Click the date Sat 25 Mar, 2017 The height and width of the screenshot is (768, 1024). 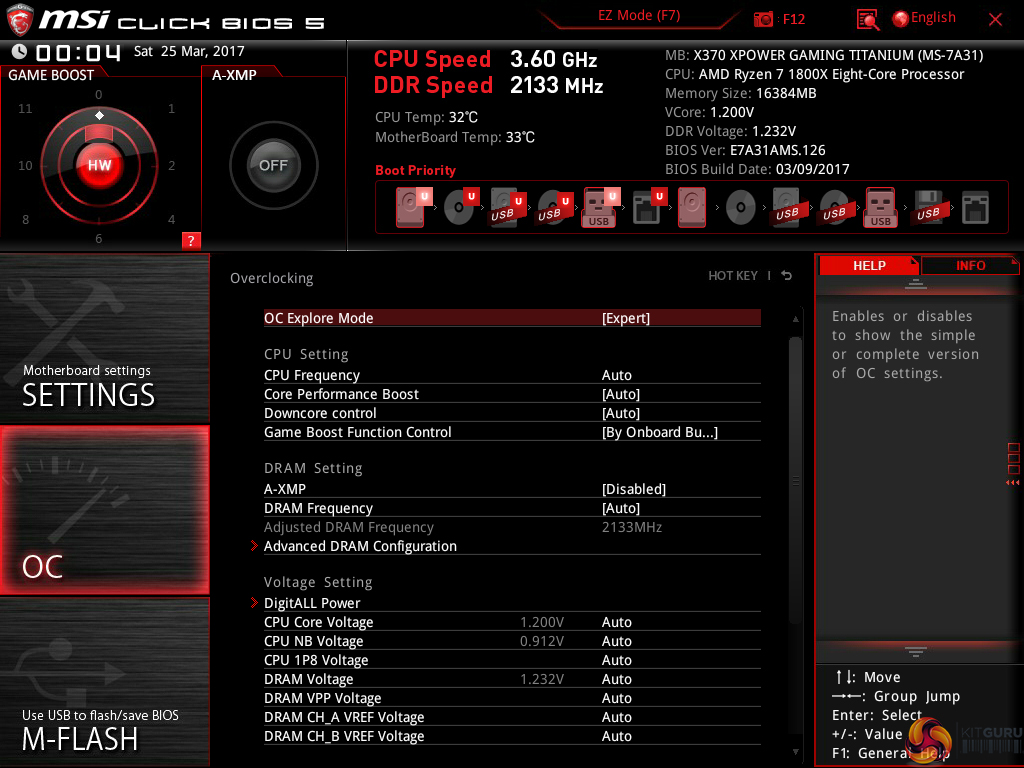click(189, 51)
